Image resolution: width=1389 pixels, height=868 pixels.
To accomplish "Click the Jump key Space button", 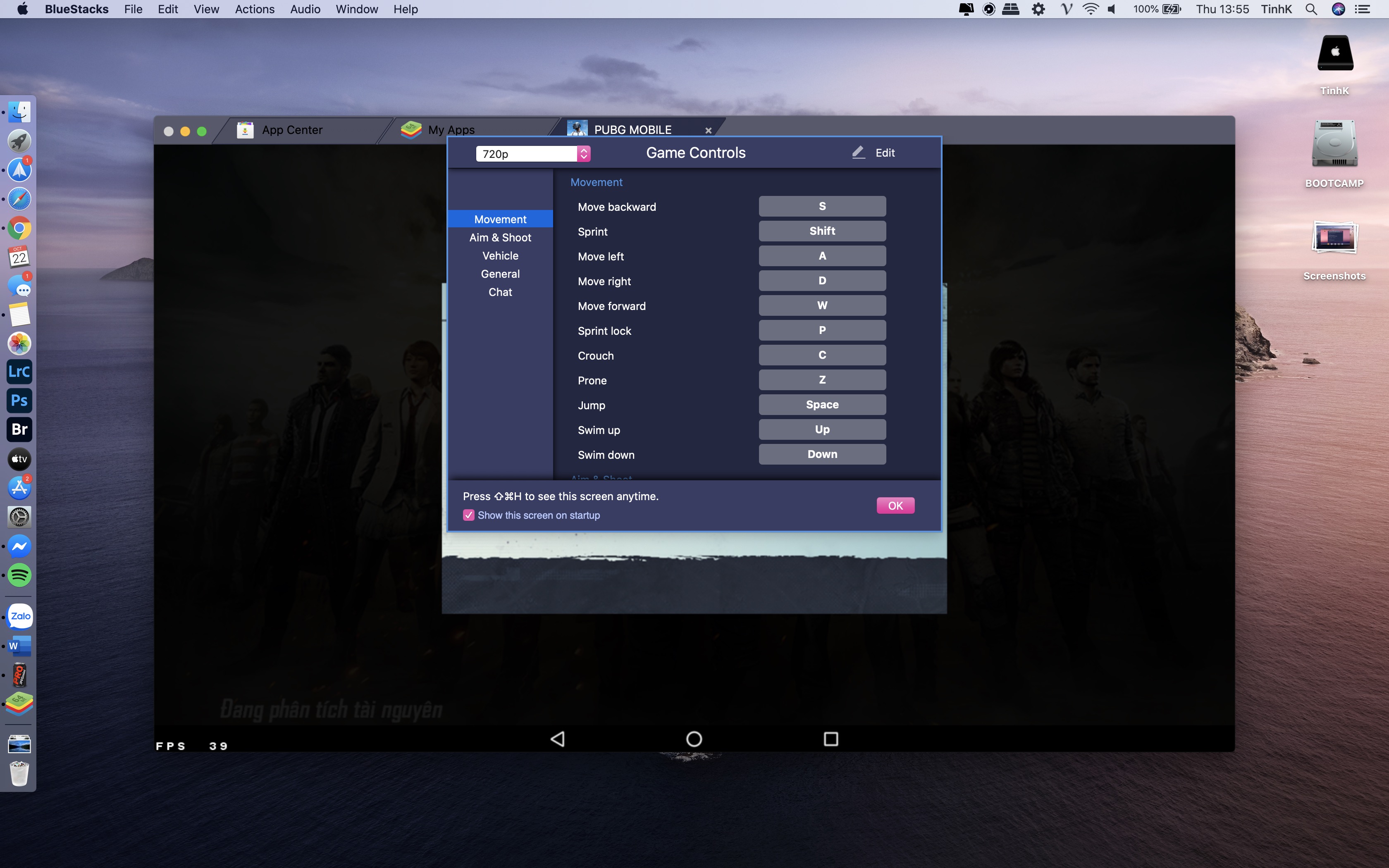I will (x=822, y=405).
